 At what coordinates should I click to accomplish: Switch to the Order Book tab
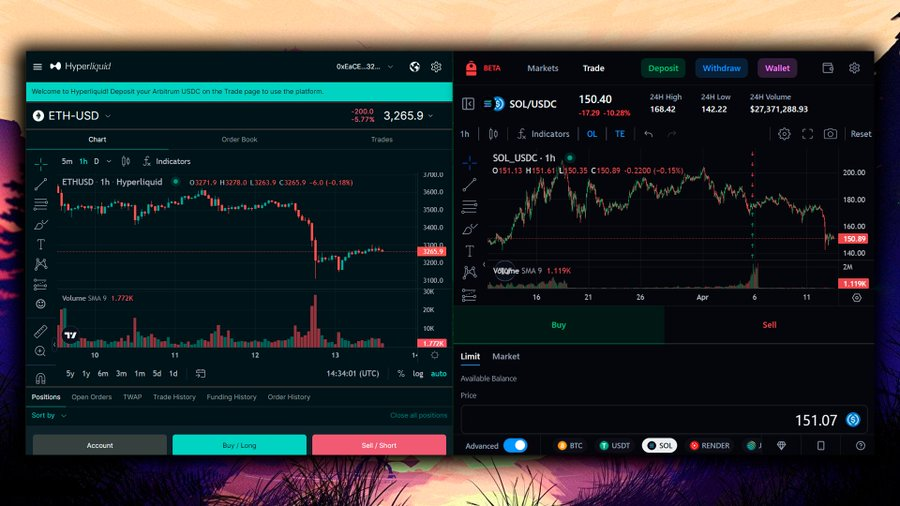[x=239, y=140]
